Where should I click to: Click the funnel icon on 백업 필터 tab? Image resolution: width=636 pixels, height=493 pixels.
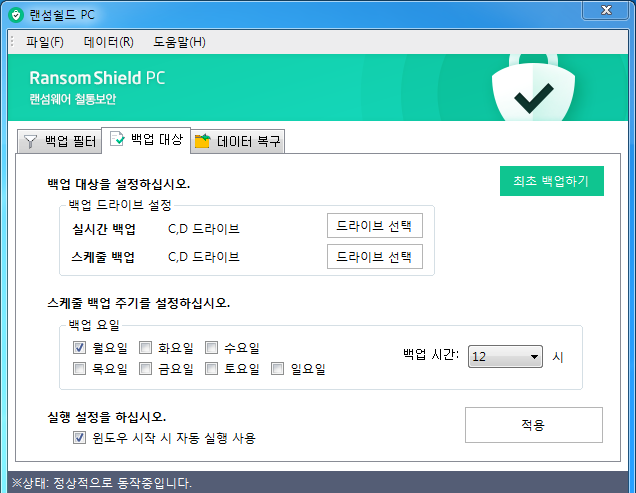pos(30,142)
